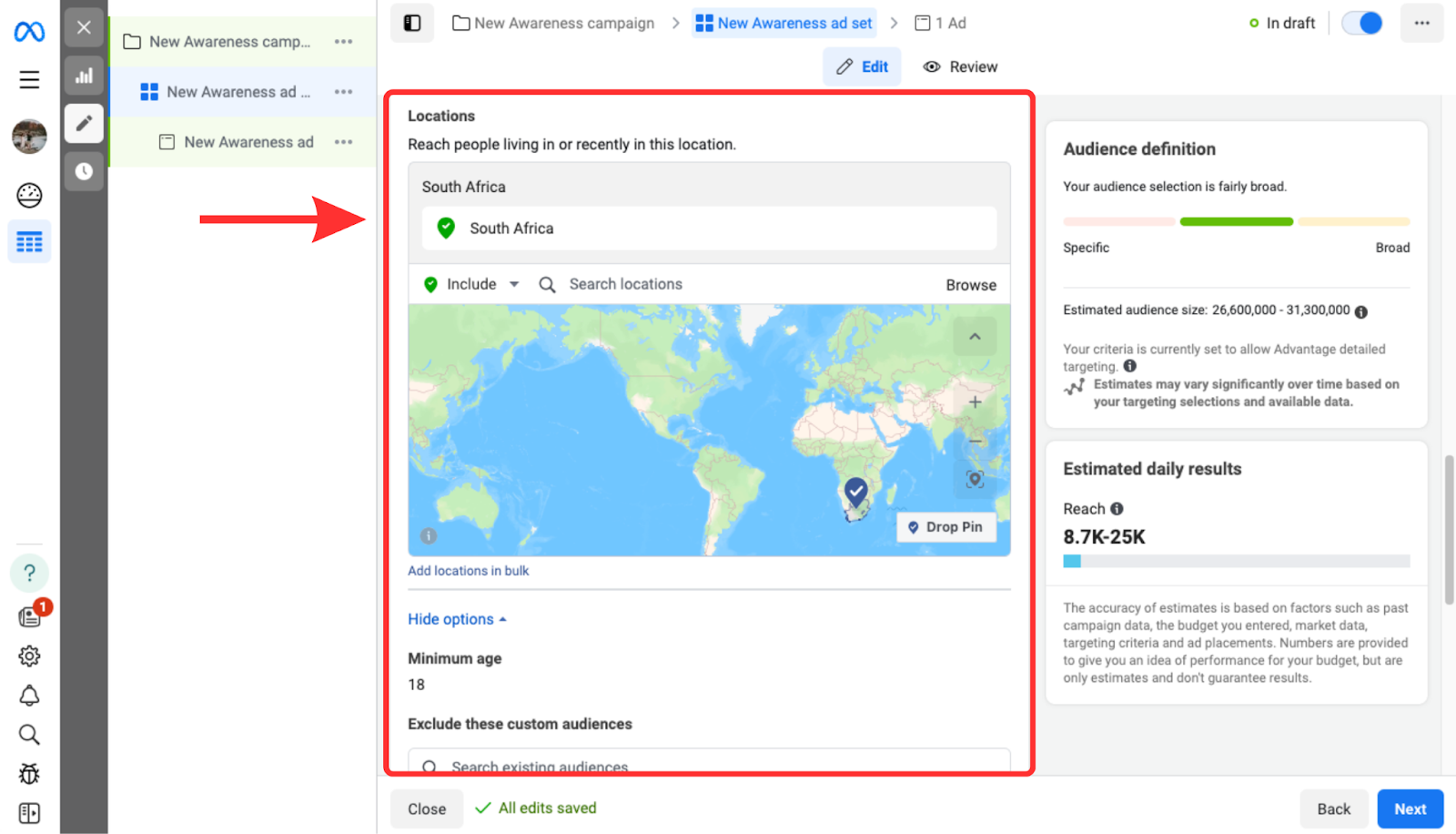Collapse Hide options

(x=457, y=619)
